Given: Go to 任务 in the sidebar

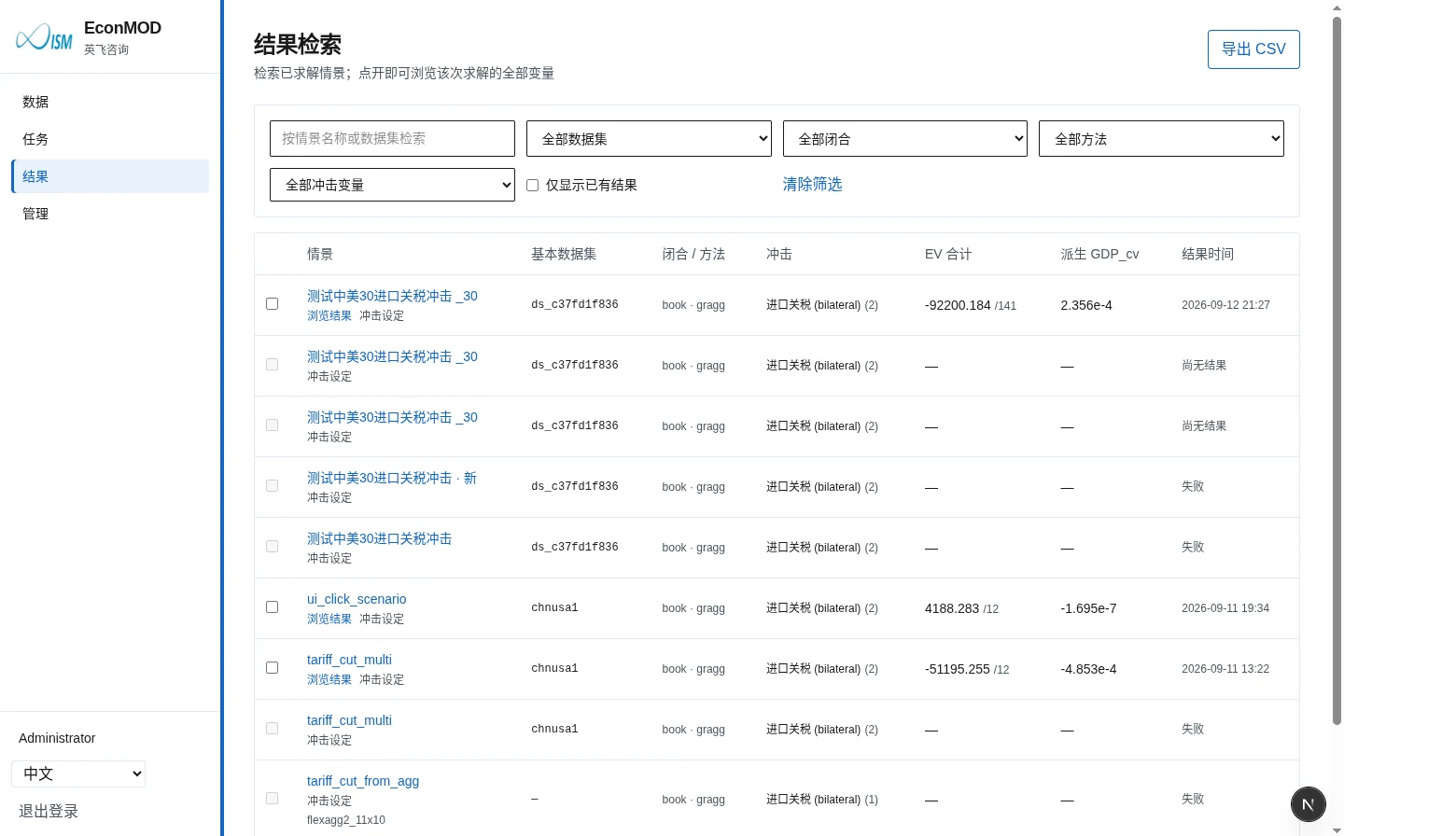Looking at the screenshot, I should tap(110, 139).
